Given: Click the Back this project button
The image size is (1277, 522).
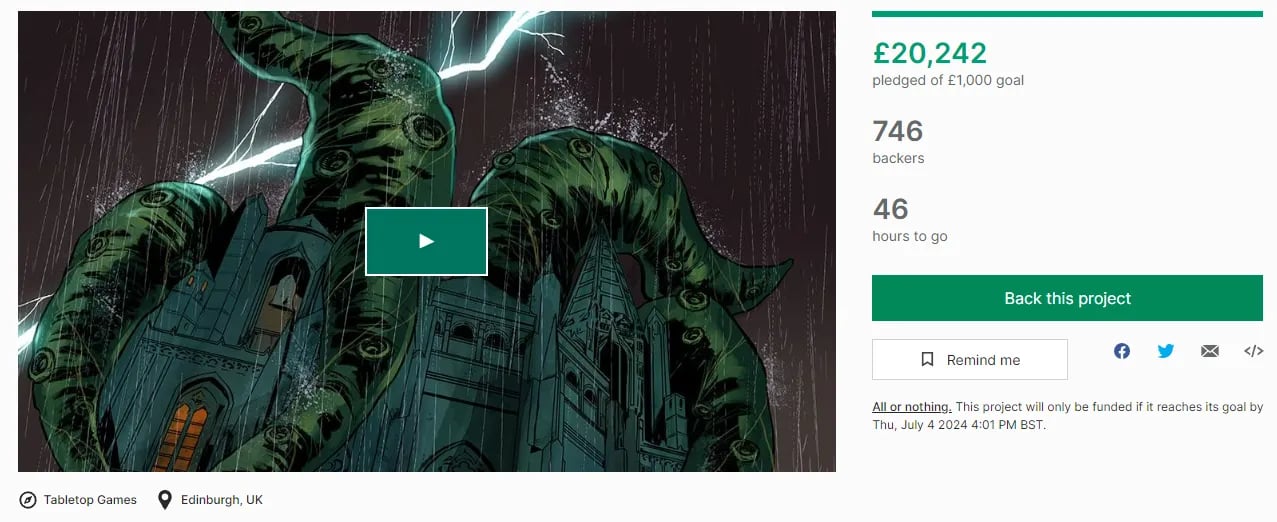Looking at the screenshot, I should pos(1067,298).
